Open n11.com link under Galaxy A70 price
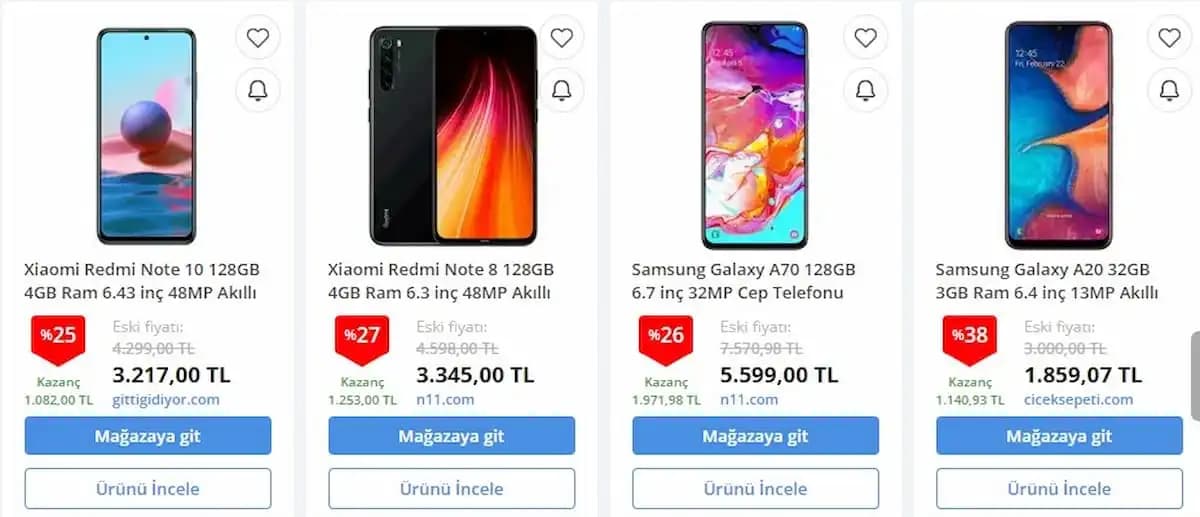 coord(749,399)
